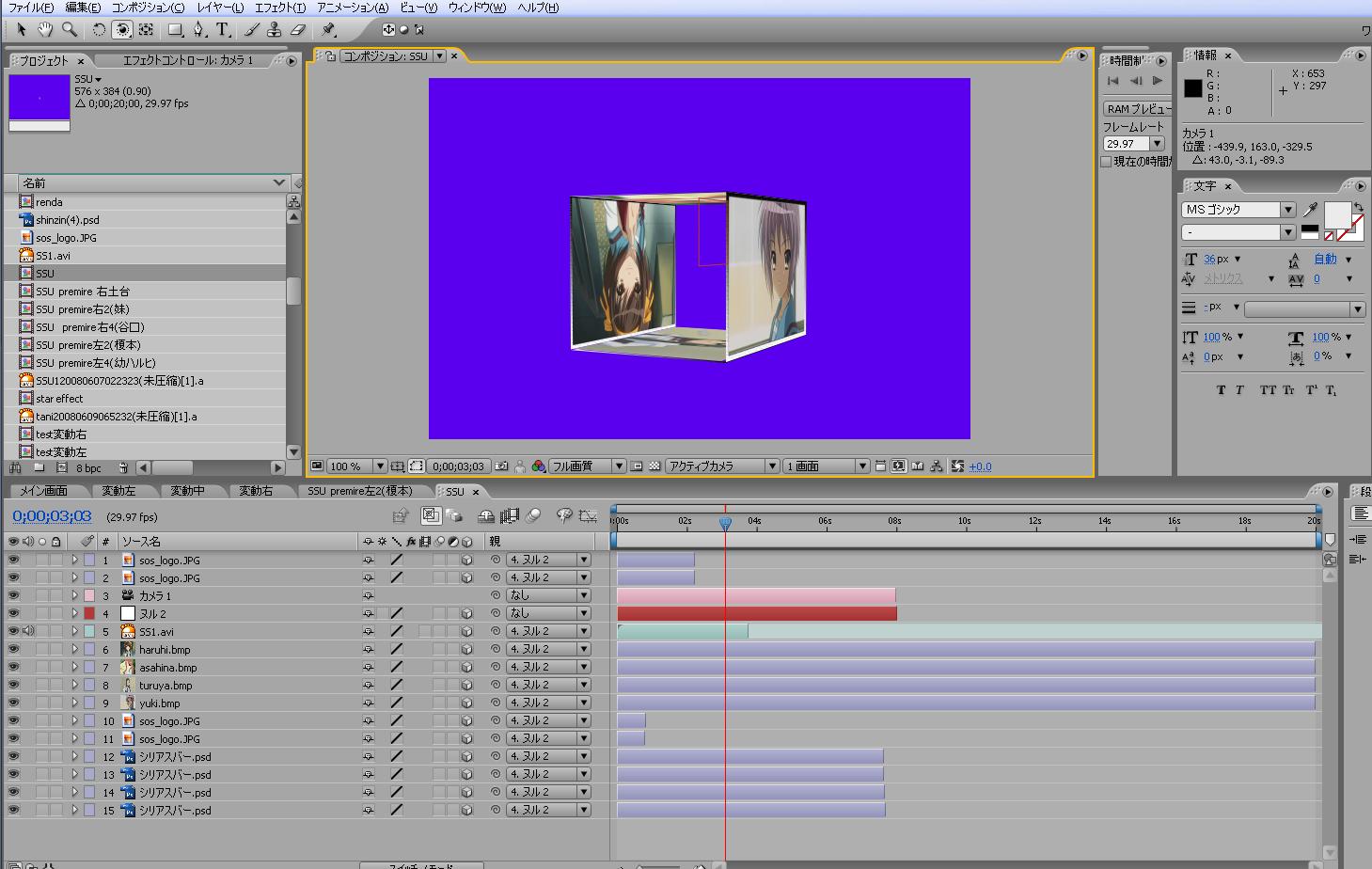Select the Eraser tool
This screenshot has width=1372, height=869.
click(298, 30)
